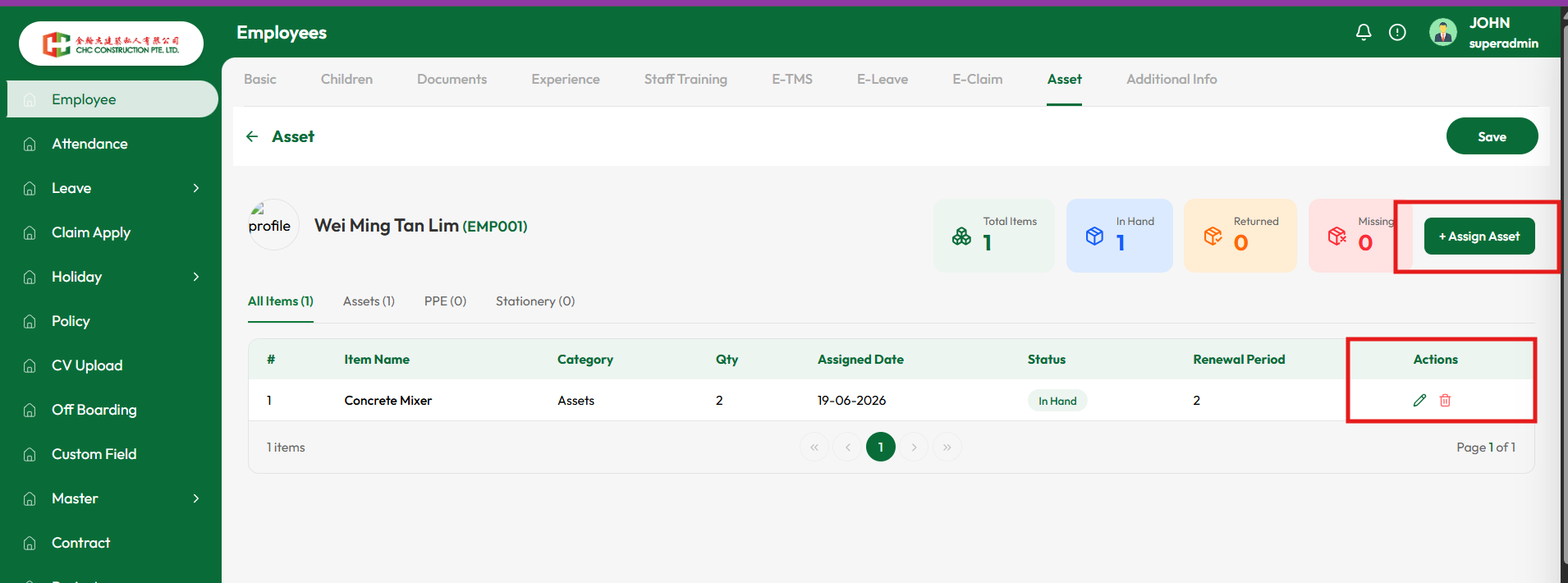The image size is (1568, 583).
Task: Click the Off Boarding sidebar icon
Action: pos(30,410)
